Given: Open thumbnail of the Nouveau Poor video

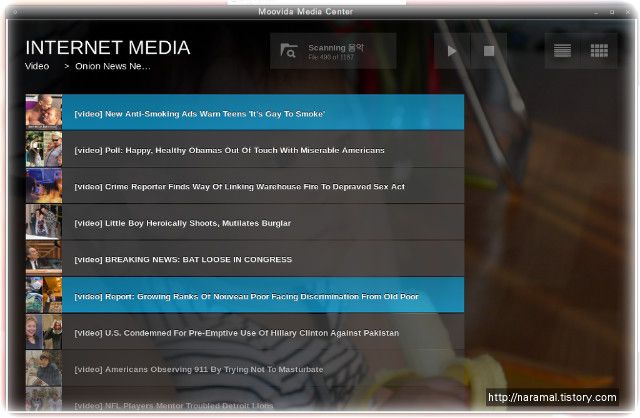Looking at the screenshot, I should [44, 296].
